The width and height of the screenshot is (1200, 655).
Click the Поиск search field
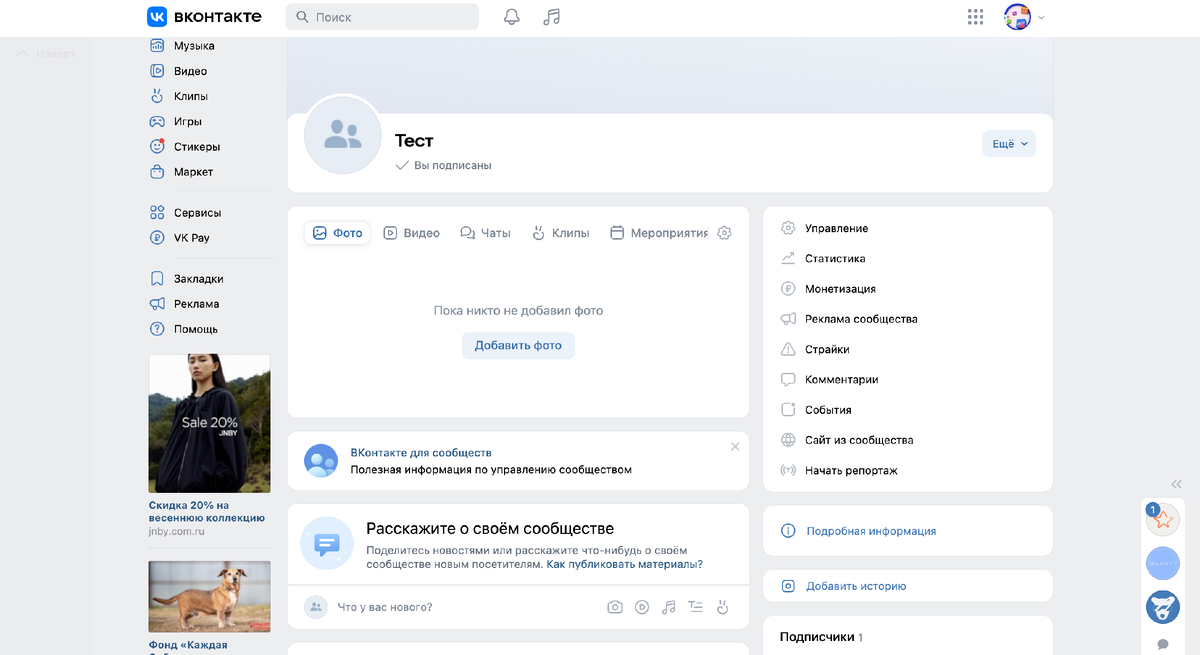pos(381,16)
